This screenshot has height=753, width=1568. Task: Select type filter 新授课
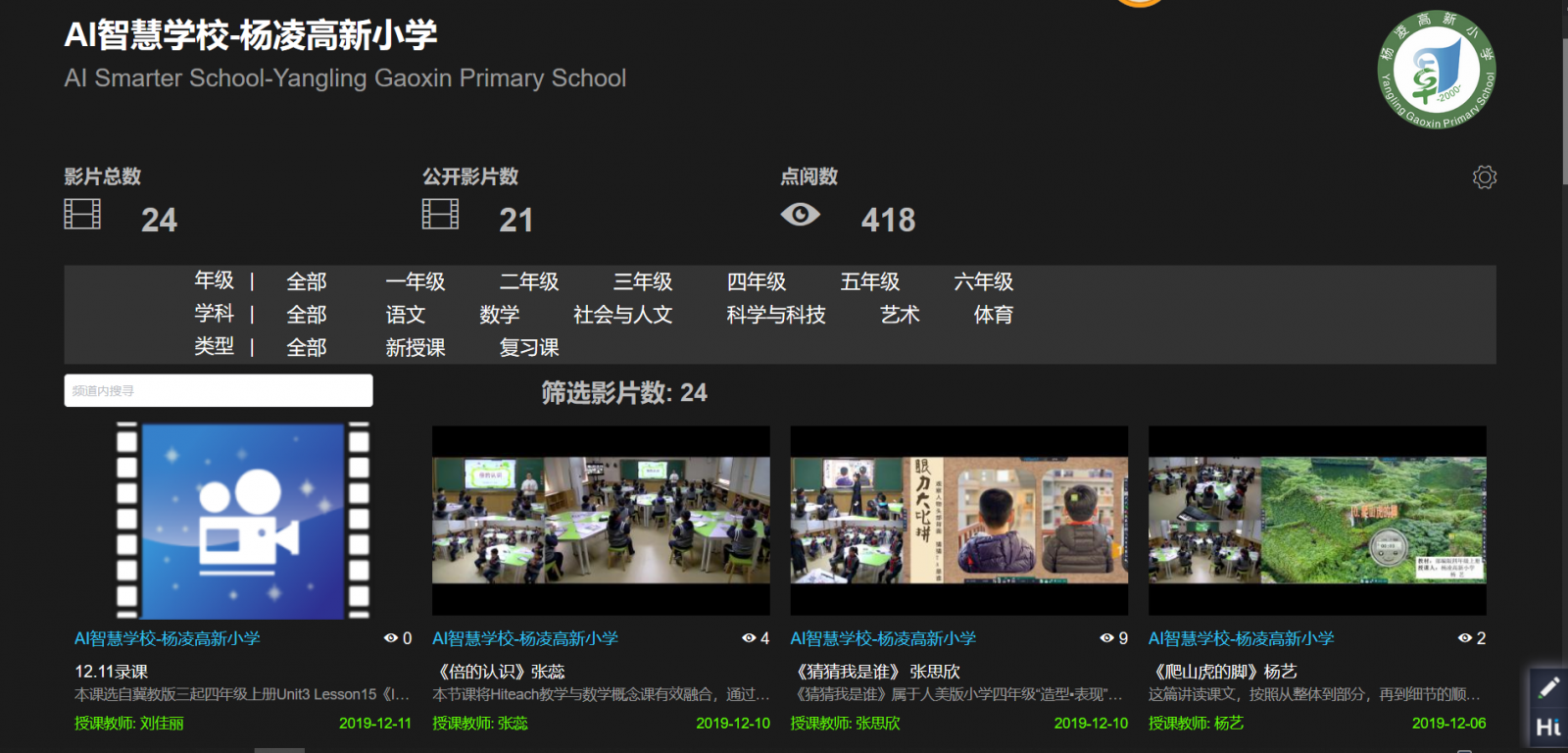click(415, 348)
